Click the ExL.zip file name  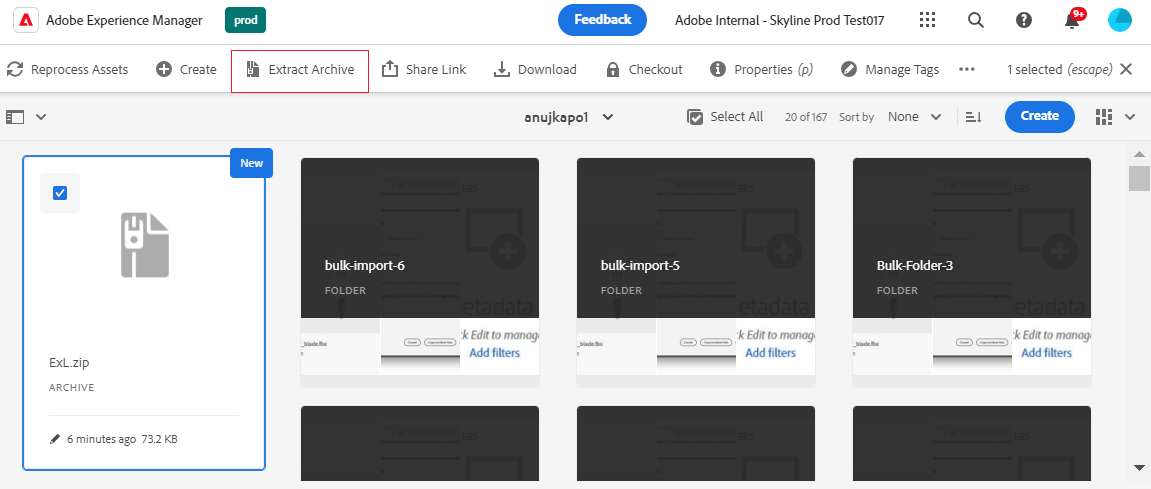pyautogui.click(x=69, y=363)
